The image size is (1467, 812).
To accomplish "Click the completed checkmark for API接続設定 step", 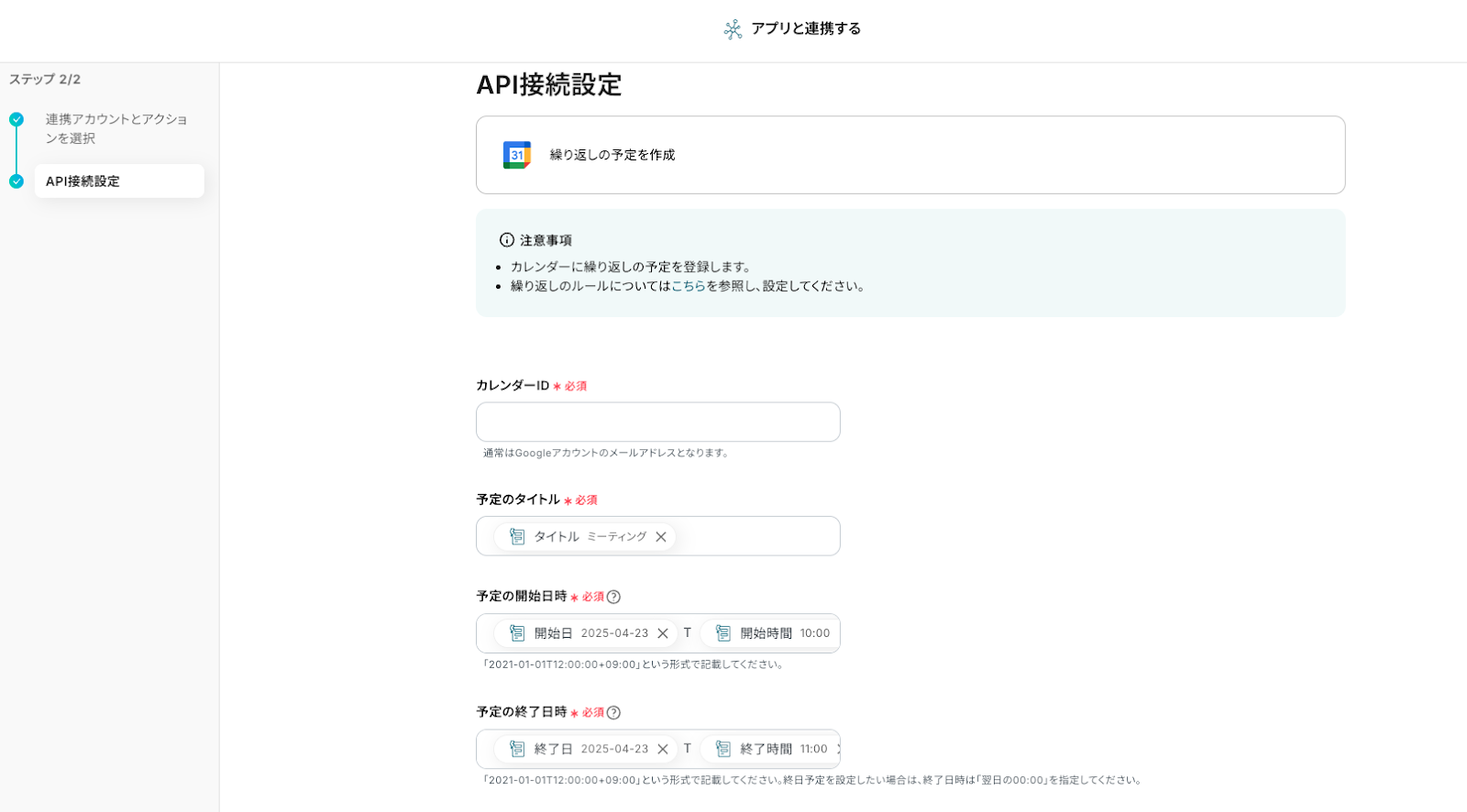I will pos(17,181).
